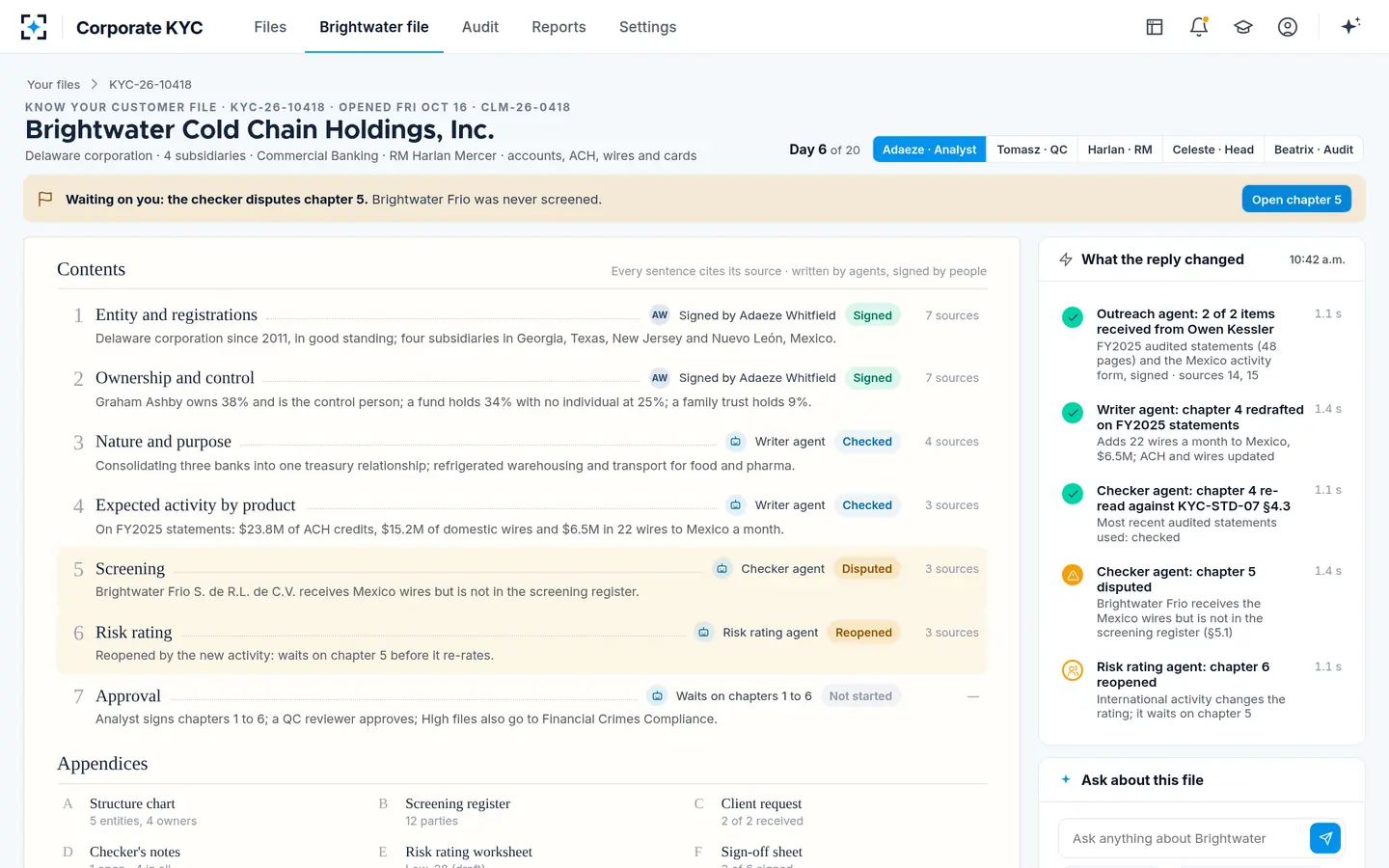Click the Disputed status badge on Screening
The width and height of the screenshot is (1389, 868).
click(x=867, y=569)
